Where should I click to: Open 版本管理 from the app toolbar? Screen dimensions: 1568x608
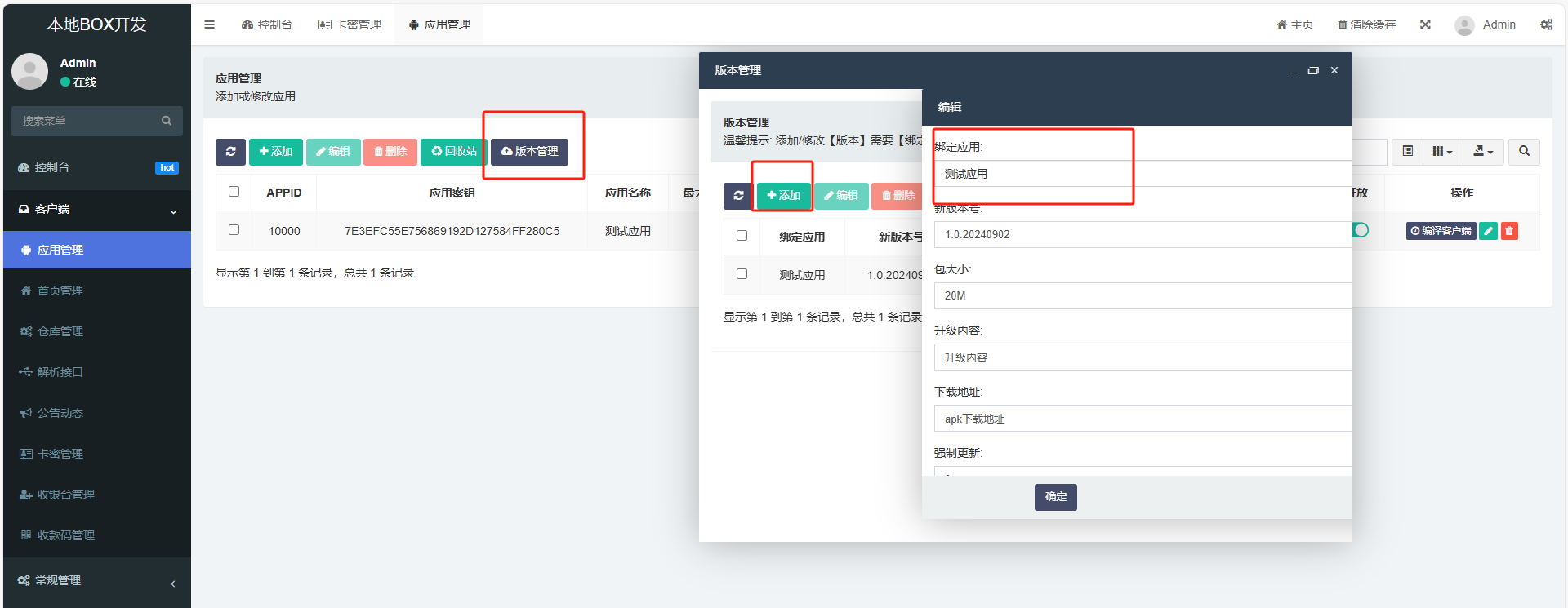(529, 152)
